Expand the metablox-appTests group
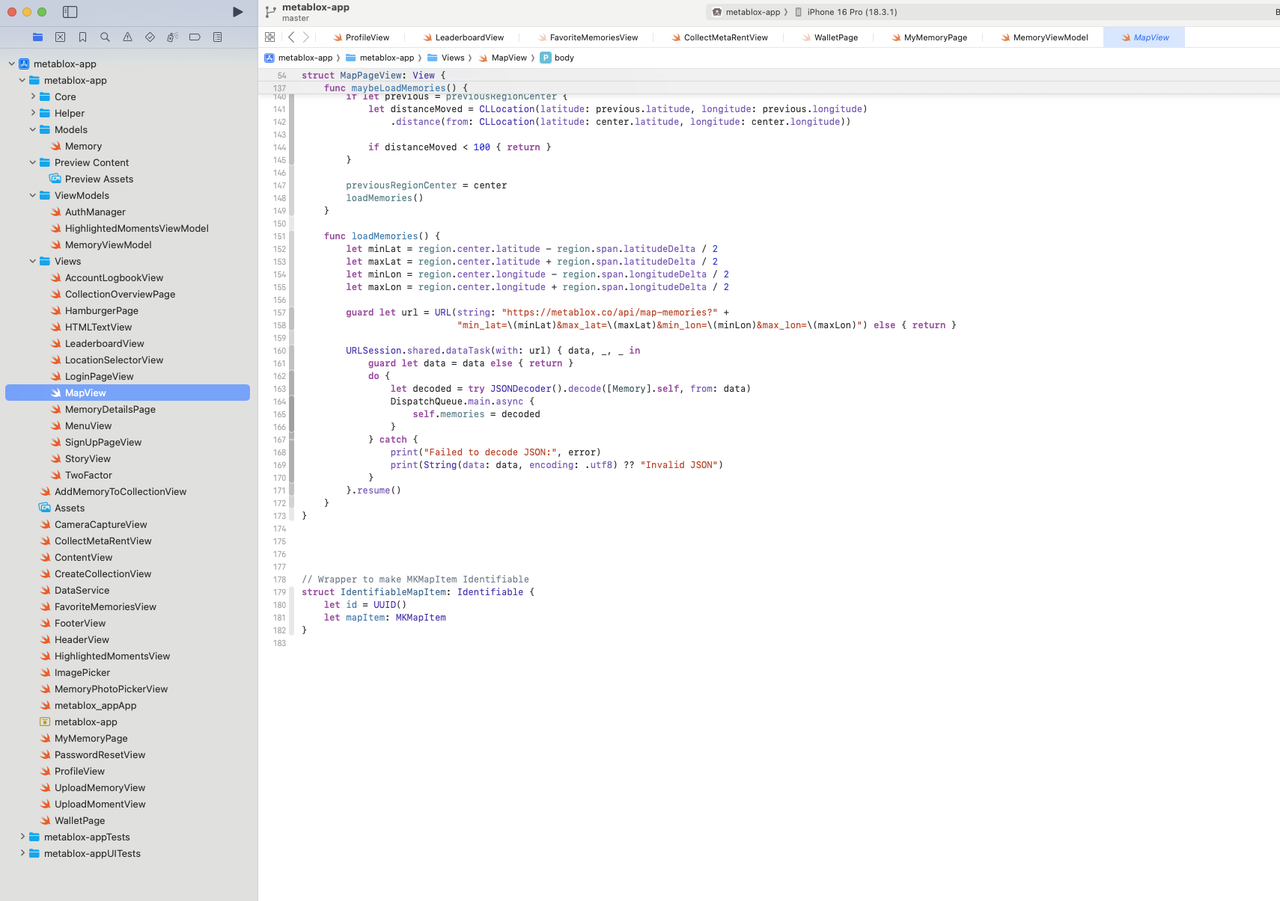This screenshot has height=901, width=1280. tap(22, 837)
